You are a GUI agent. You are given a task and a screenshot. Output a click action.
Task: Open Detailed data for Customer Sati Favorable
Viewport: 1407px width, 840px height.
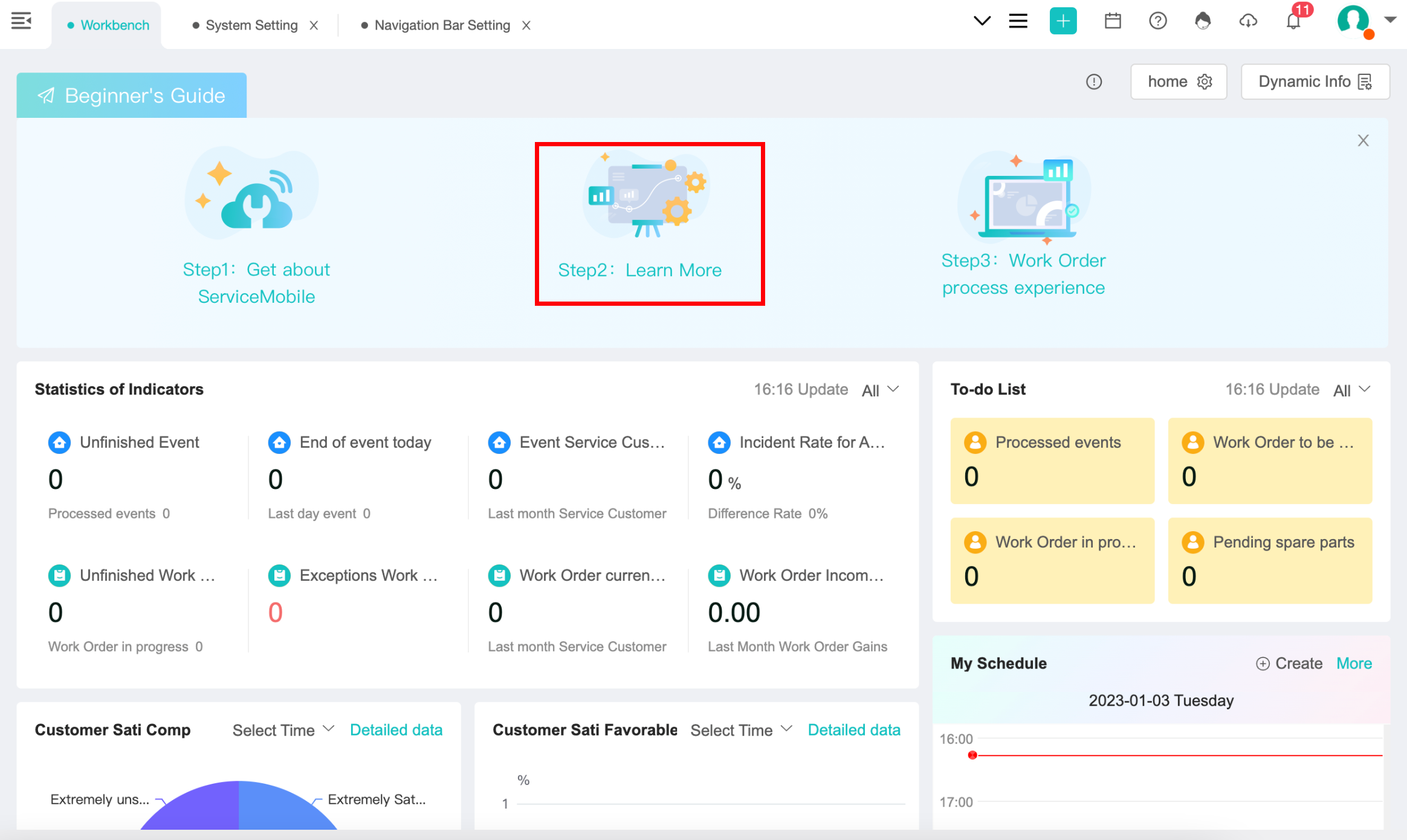click(x=854, y=730)
